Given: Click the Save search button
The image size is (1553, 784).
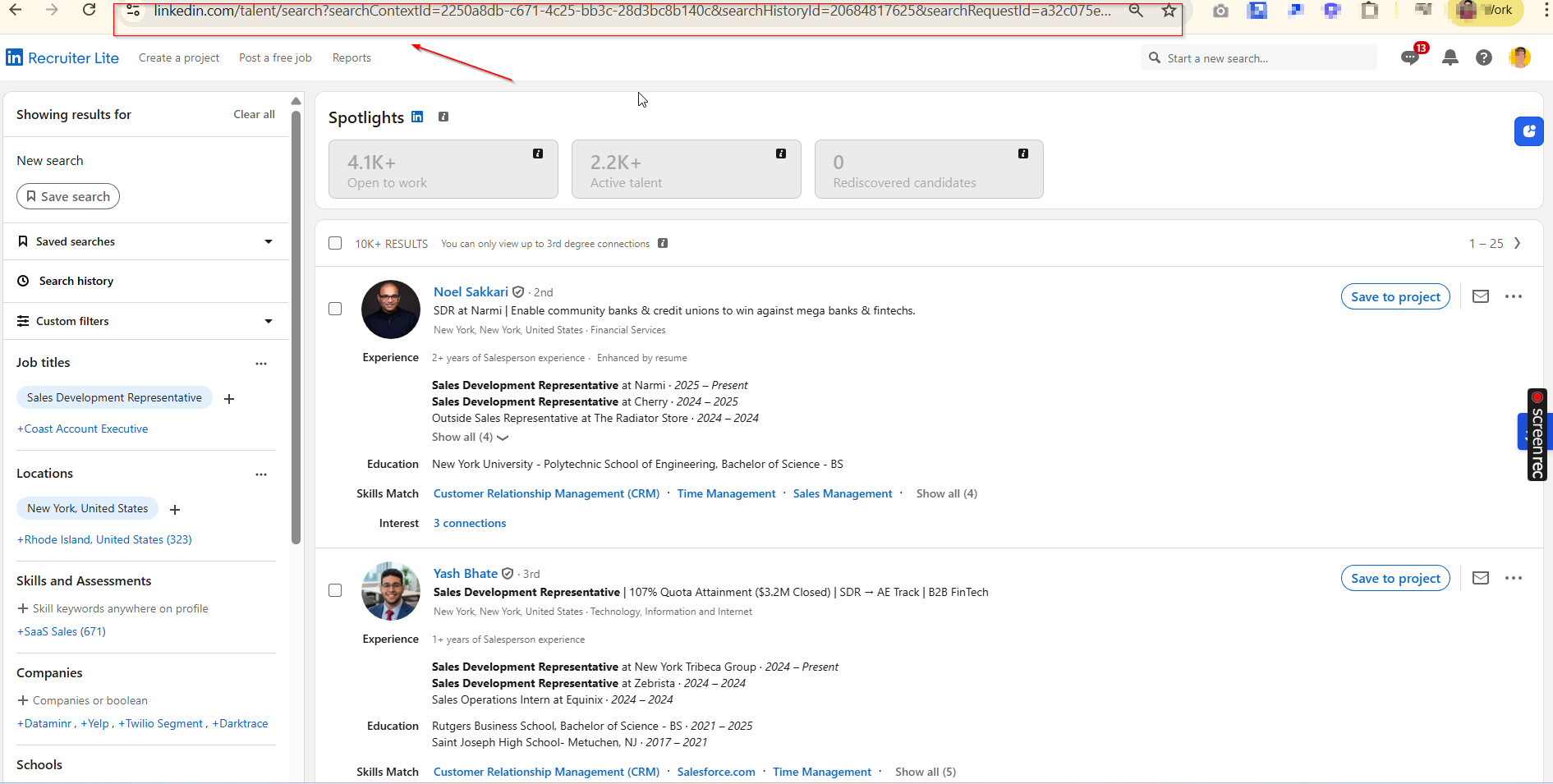Looking at the screenshot, I should (68, 196).
